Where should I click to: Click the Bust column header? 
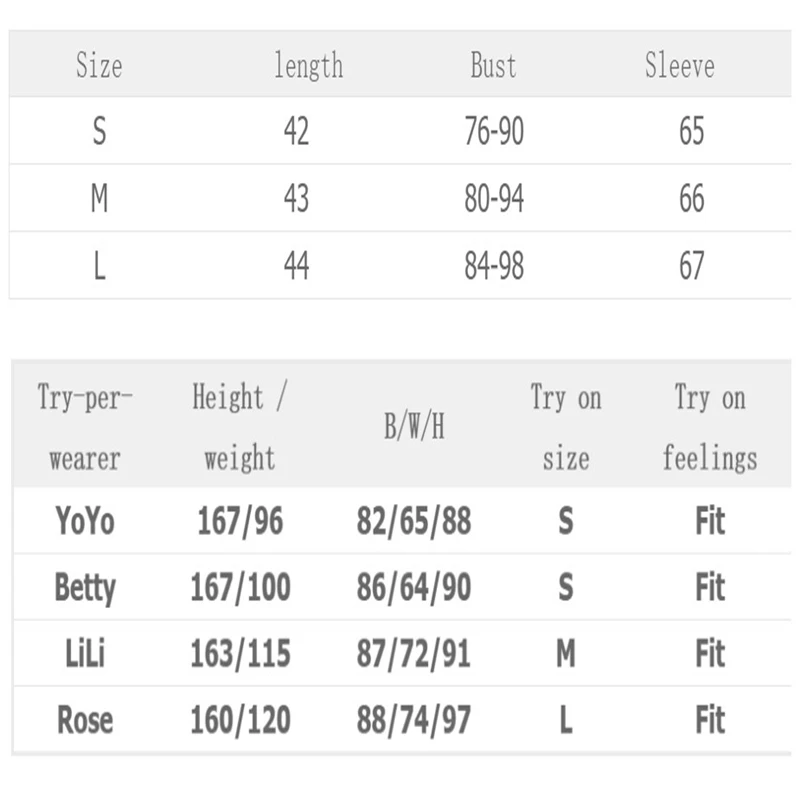pyautogui.click(x=493, y=66)
